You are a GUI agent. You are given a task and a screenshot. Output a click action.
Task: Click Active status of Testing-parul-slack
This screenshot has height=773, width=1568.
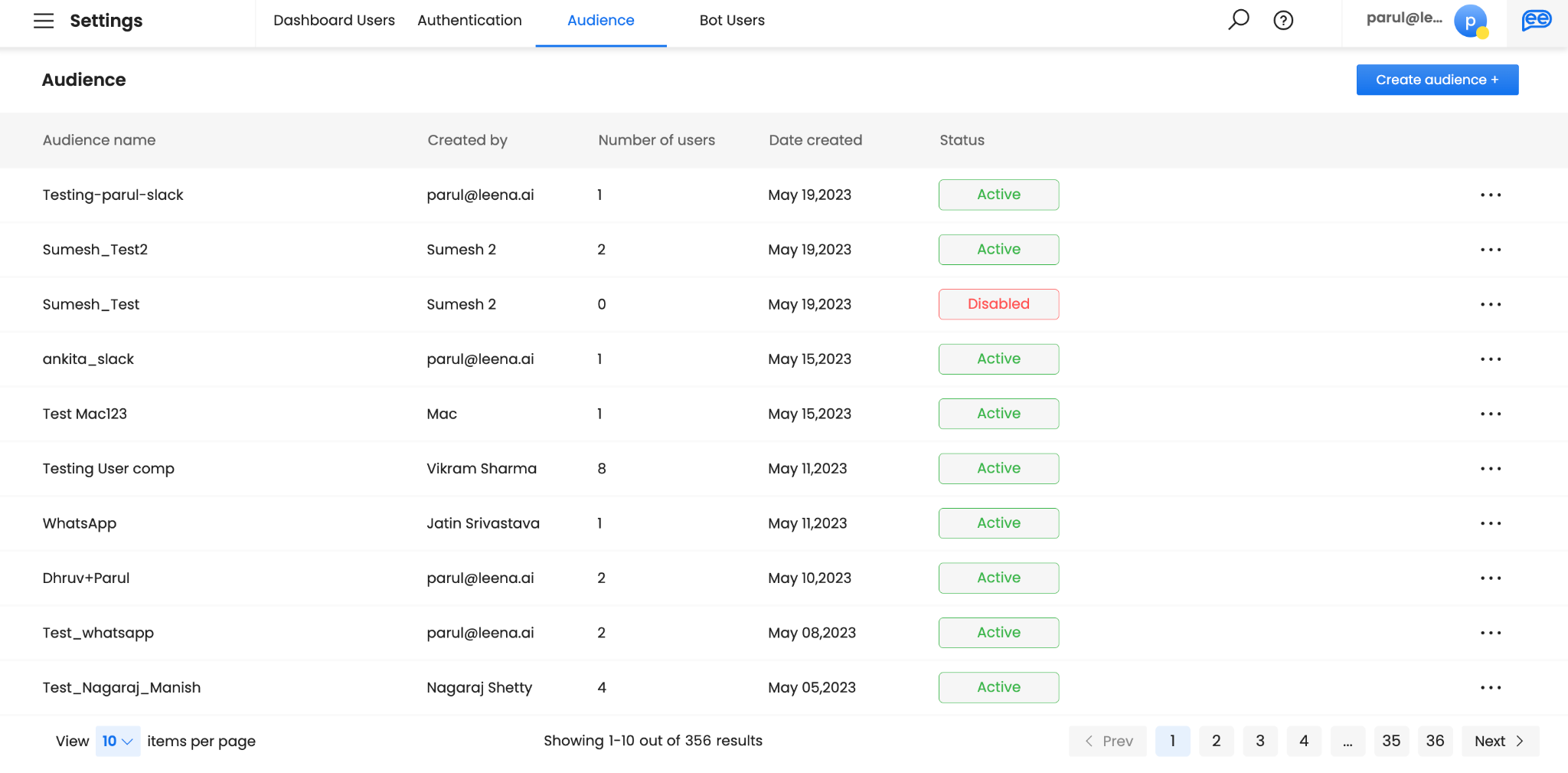pos(998,195)
